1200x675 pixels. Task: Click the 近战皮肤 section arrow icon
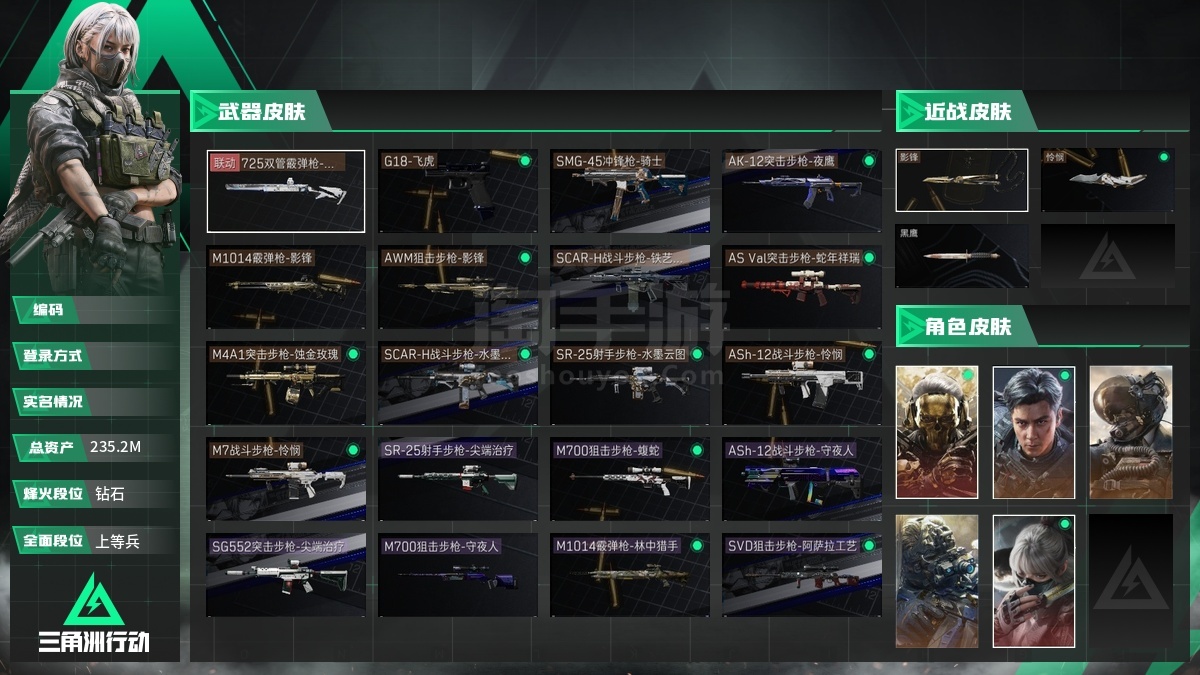(x=910, y=112)
